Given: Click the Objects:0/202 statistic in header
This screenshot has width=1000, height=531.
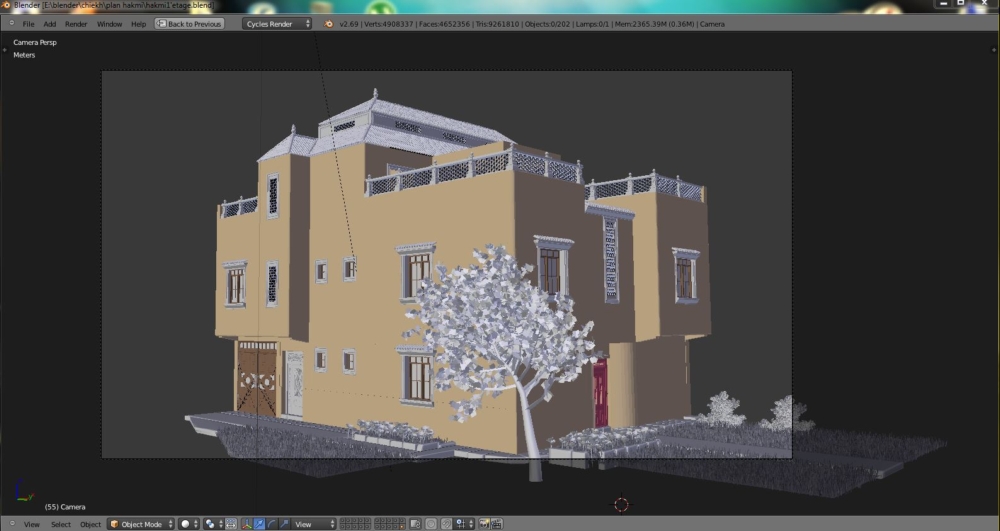Looking at the screenshot, I should [x=545, y=24].
